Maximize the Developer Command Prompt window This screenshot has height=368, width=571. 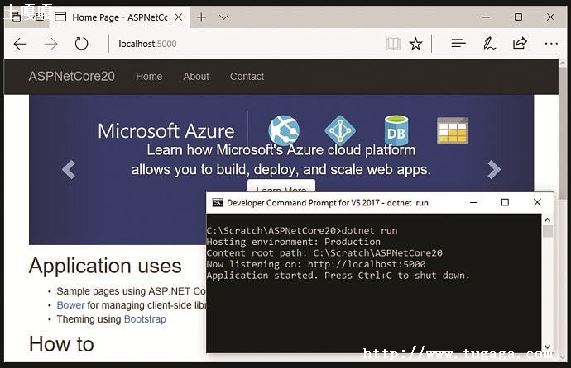click(505, 202)
